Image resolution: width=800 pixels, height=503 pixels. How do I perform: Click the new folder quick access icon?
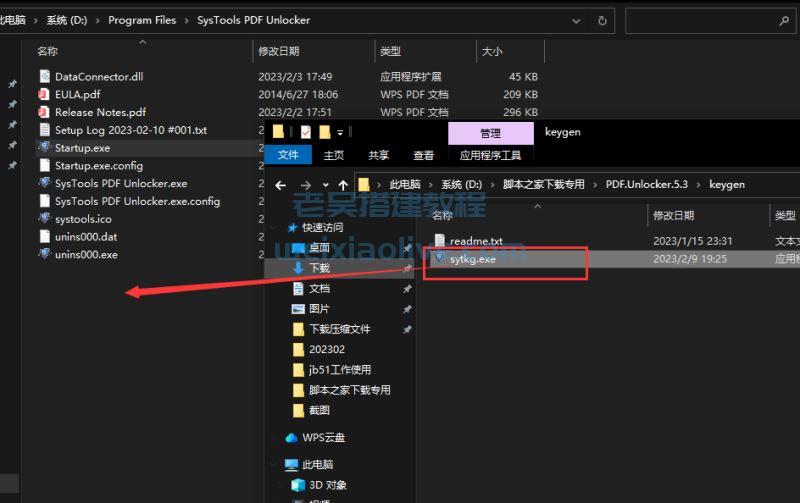(324, 133)
